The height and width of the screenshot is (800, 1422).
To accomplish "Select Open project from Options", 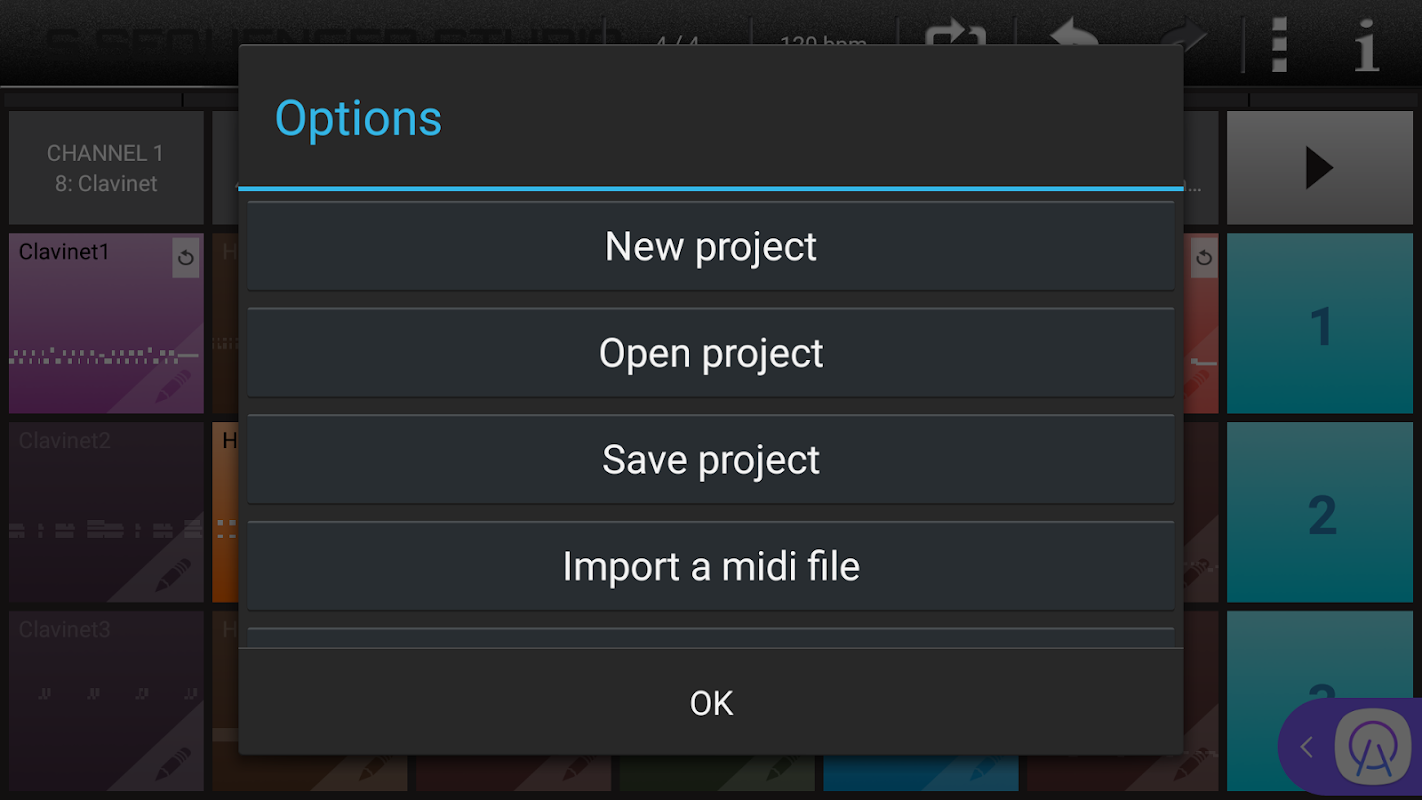I will click(x=710, y=353).
